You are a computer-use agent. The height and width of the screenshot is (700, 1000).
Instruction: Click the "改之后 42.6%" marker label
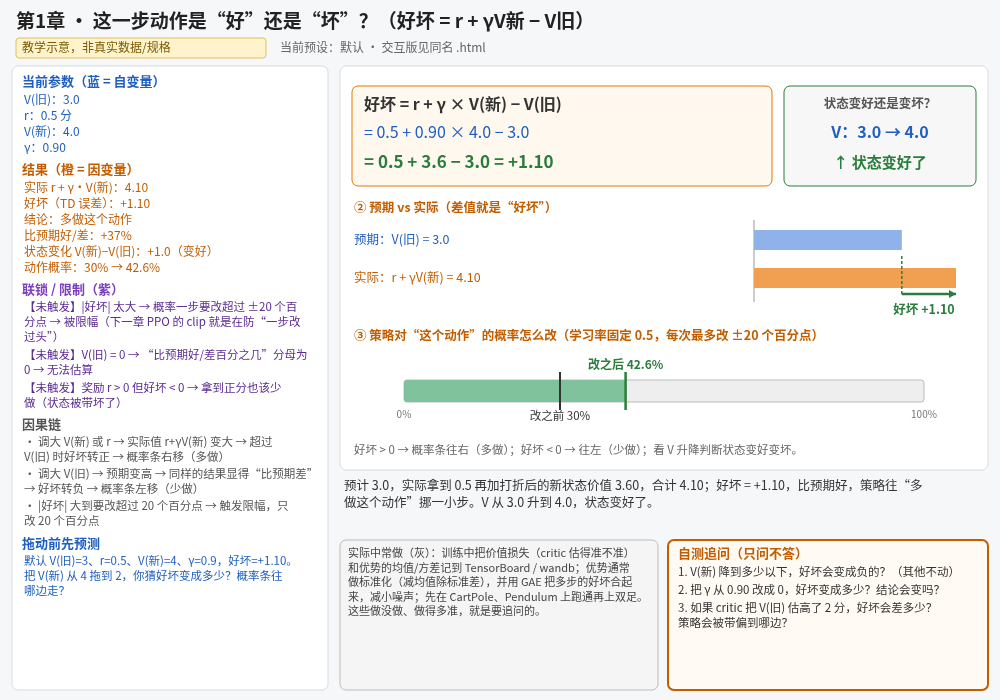click(626, 365)
